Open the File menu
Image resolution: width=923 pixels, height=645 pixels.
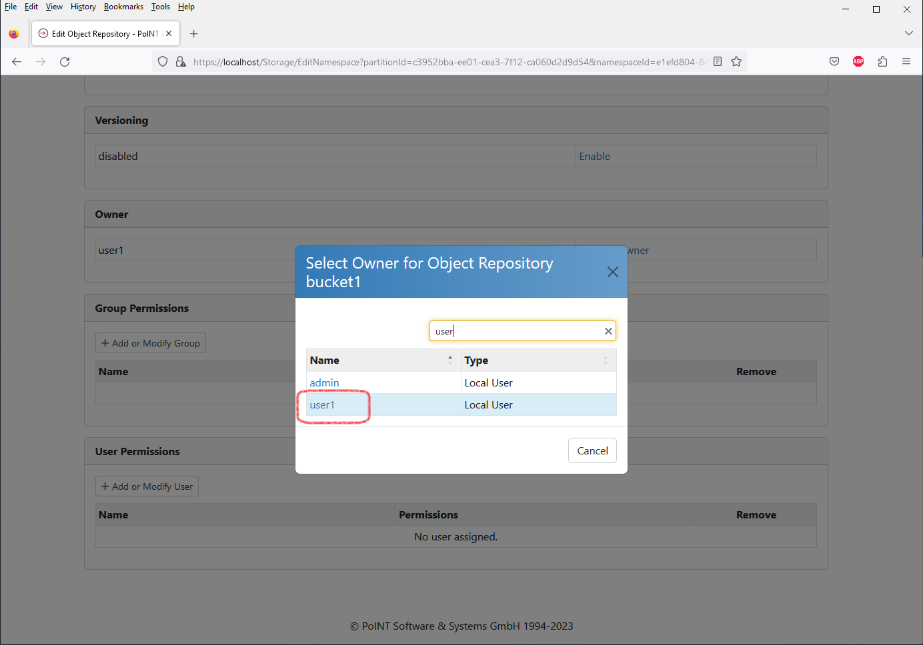pos(11,7)
